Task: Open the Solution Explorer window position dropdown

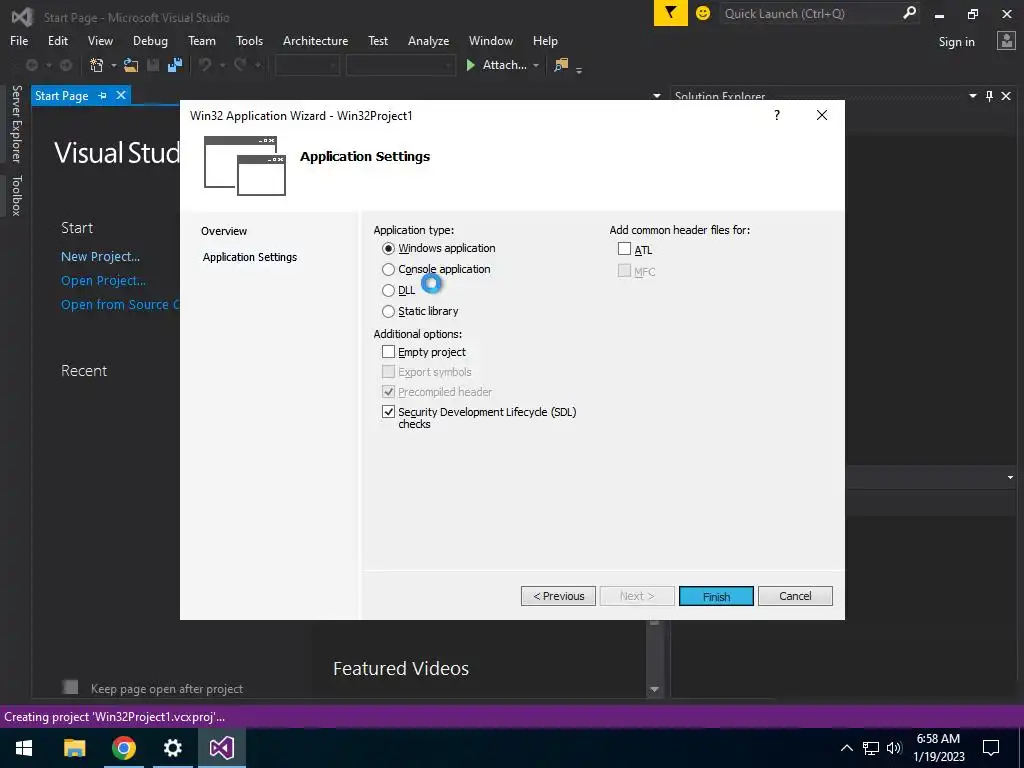Action: click(x=972, y=96)
